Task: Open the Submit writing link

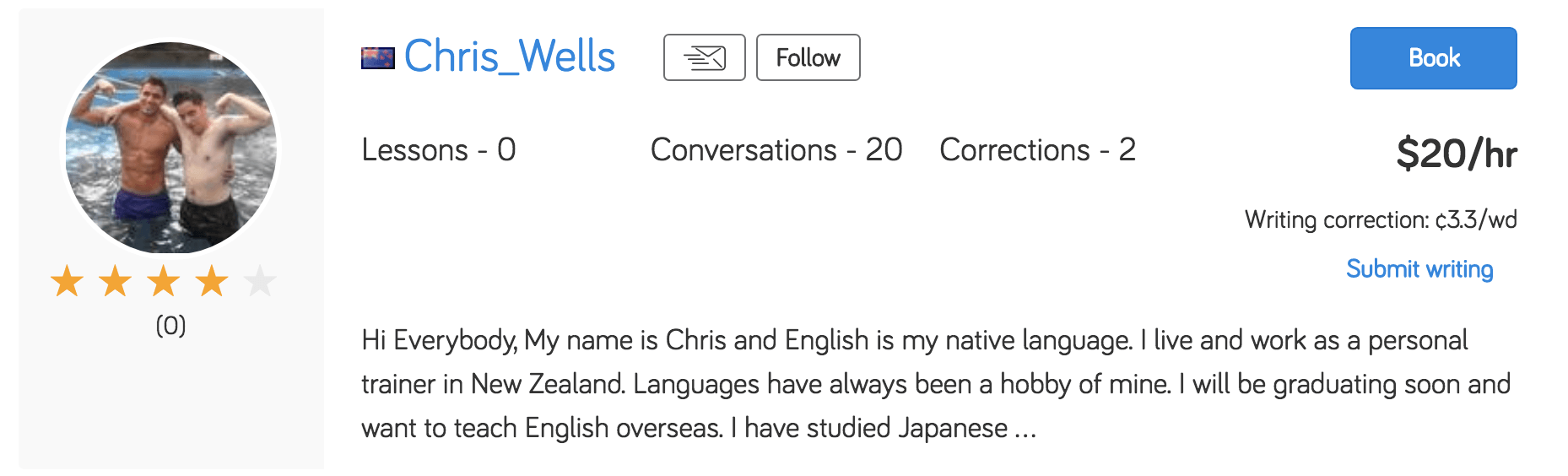Action: coord(1419,269)
